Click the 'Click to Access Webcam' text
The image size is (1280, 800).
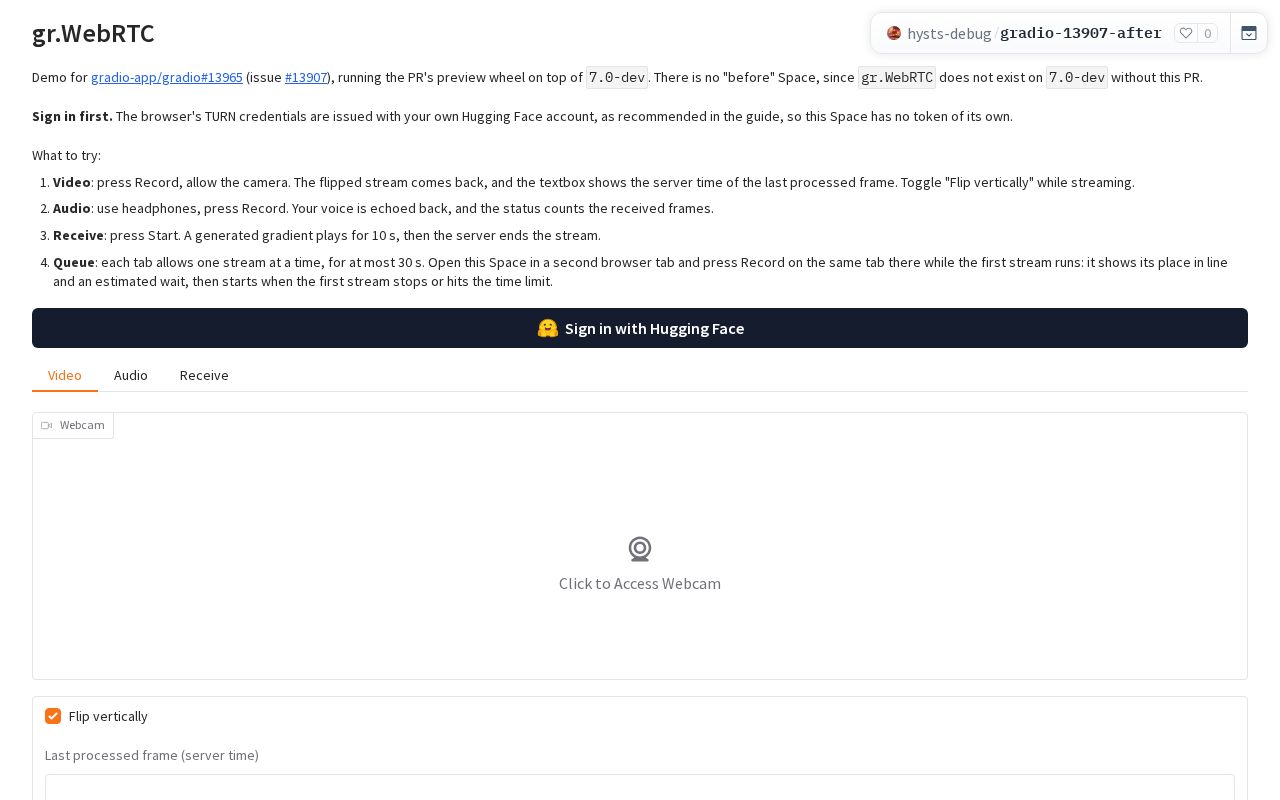640,583
